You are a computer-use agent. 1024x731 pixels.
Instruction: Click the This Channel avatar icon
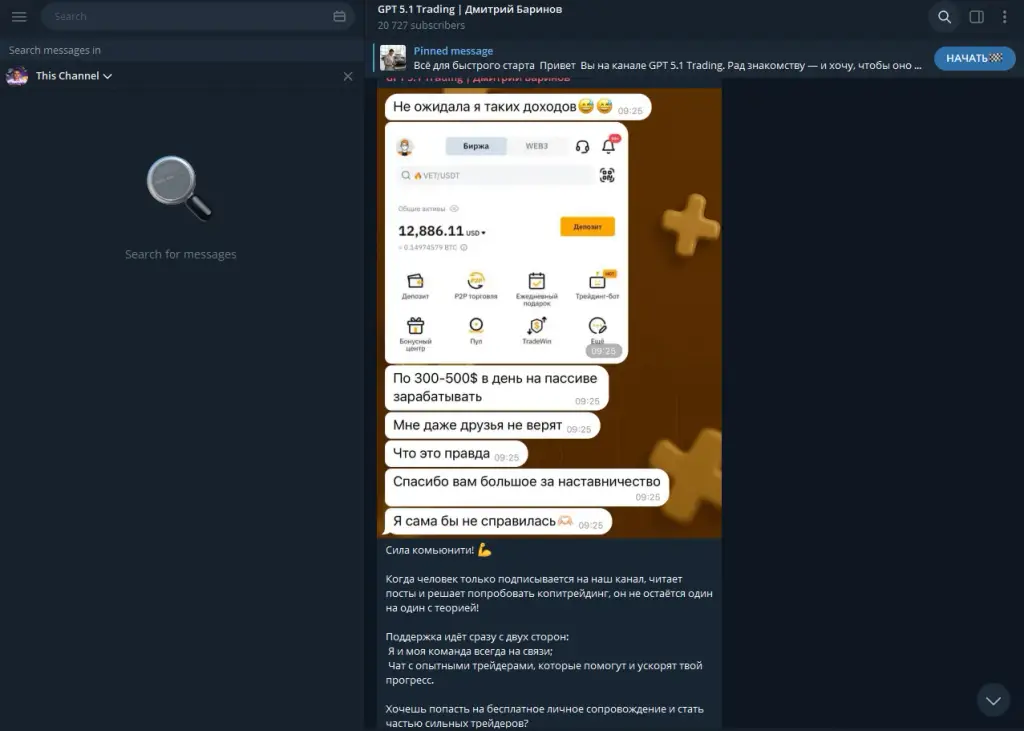click(17, 76)
